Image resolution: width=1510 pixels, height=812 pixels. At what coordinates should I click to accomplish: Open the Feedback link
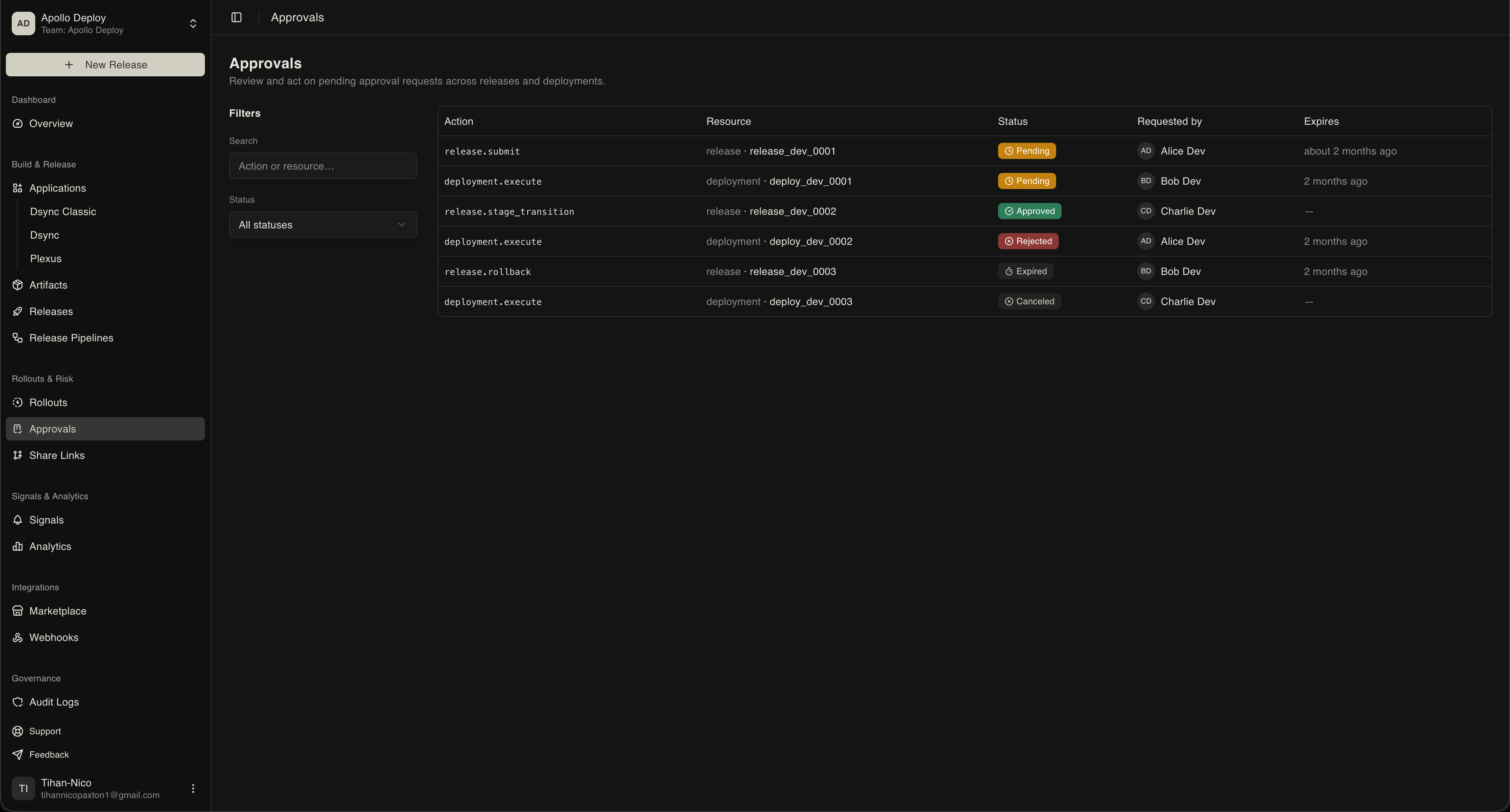pos(105,755)
